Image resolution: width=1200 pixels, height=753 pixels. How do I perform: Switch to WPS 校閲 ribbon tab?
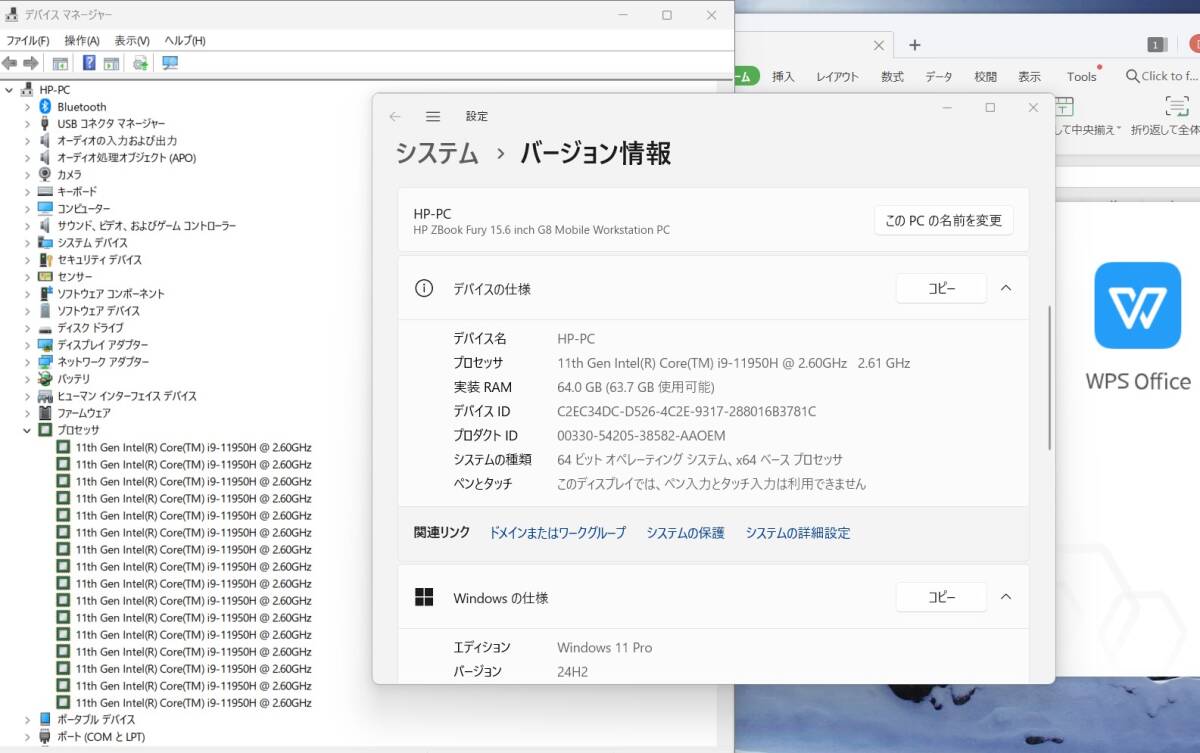(x=986, y=76)
